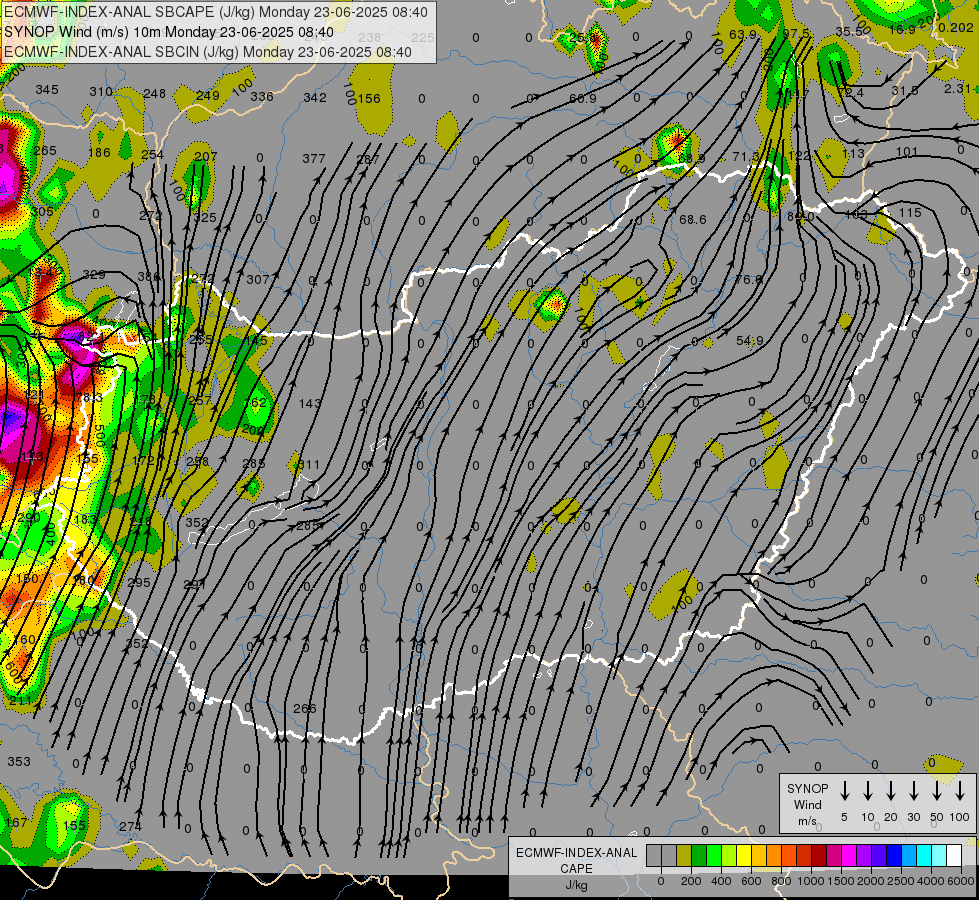Click the 4000 tick label in CAPE legend
The width and height of the screenshot is (979, 900).
pos(931,881)
